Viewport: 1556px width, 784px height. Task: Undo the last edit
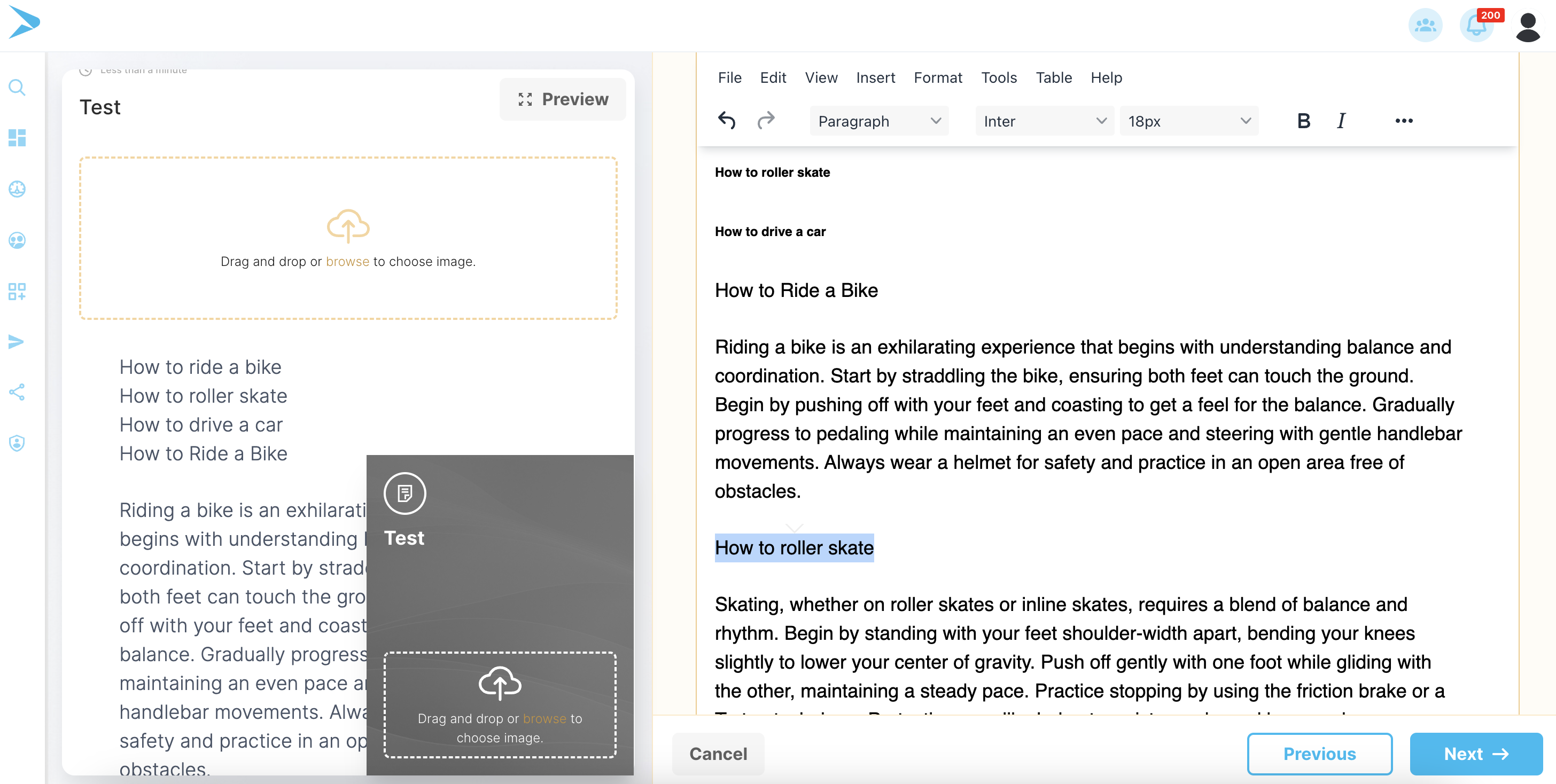pos(727,121)
